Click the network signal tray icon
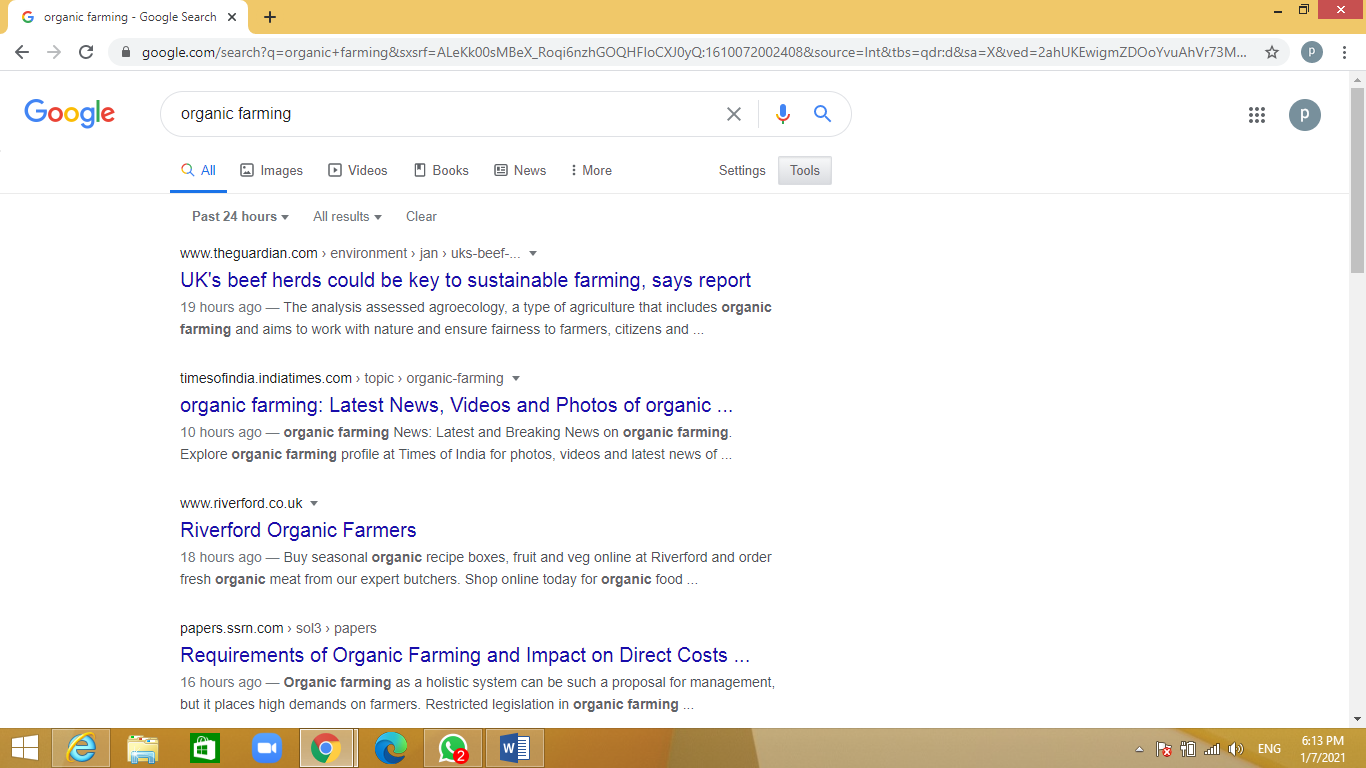This screenshot has height=768, width=1366. click(x=1211, y=749)
